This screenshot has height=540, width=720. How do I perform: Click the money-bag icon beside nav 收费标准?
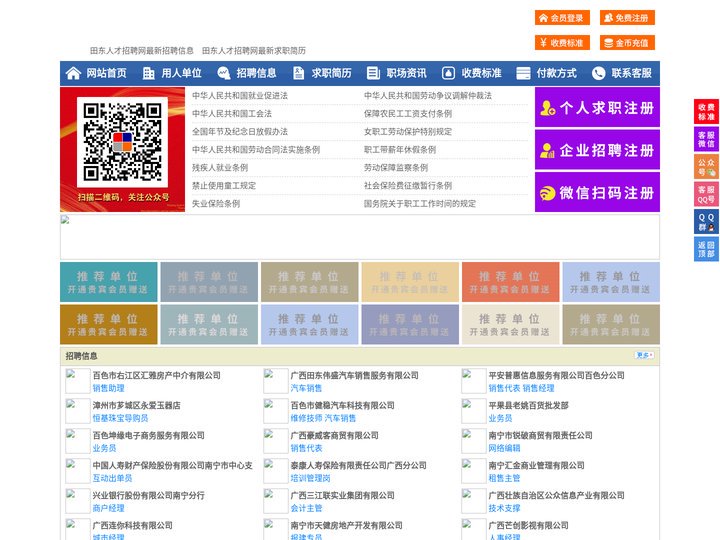pos(448,73)
